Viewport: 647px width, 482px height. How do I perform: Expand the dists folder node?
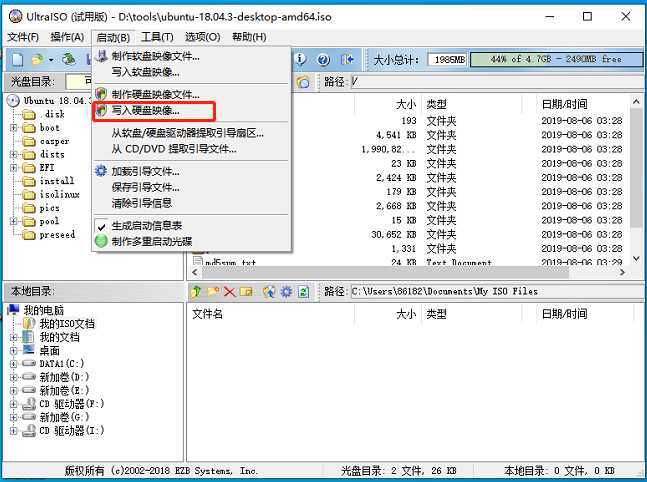tap(14, 154)
